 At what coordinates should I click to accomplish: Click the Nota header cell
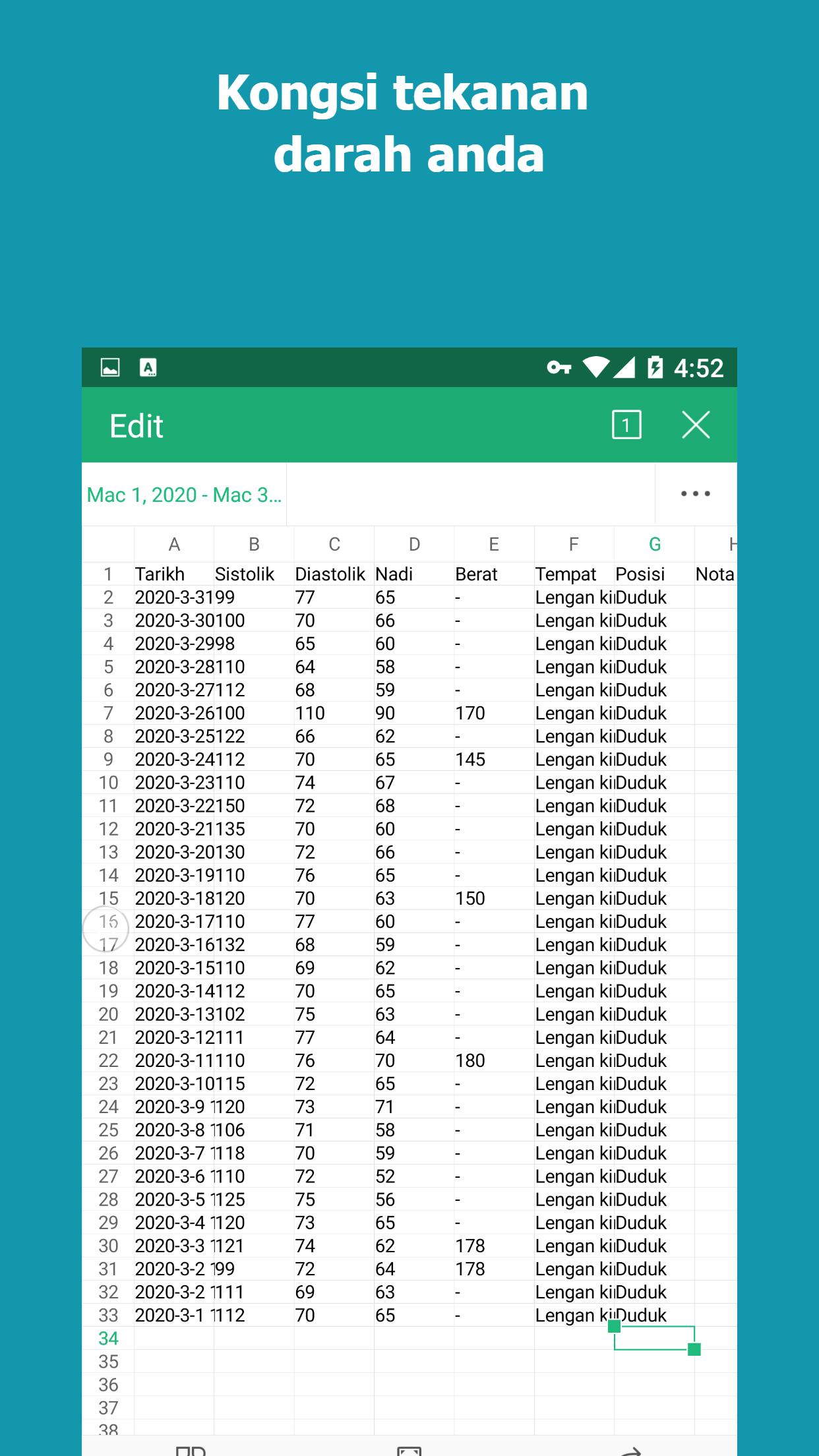pos(715,574)
